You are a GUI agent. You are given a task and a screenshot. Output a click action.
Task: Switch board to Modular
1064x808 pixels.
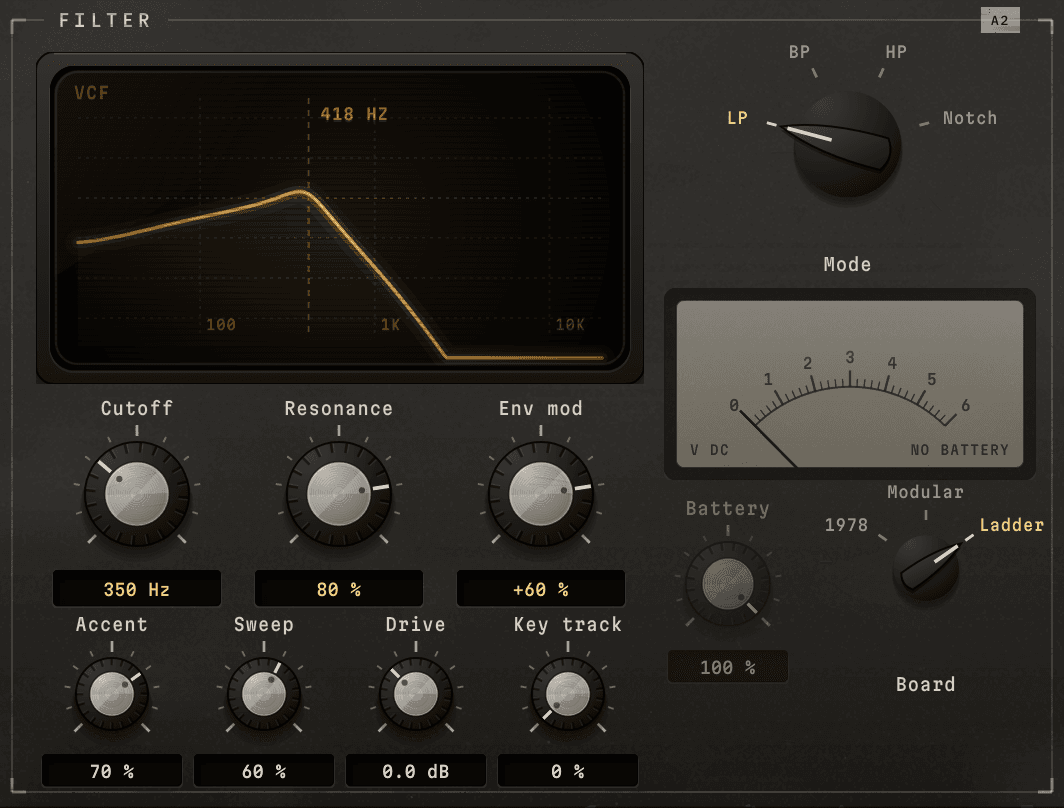(x=926, y=492)
